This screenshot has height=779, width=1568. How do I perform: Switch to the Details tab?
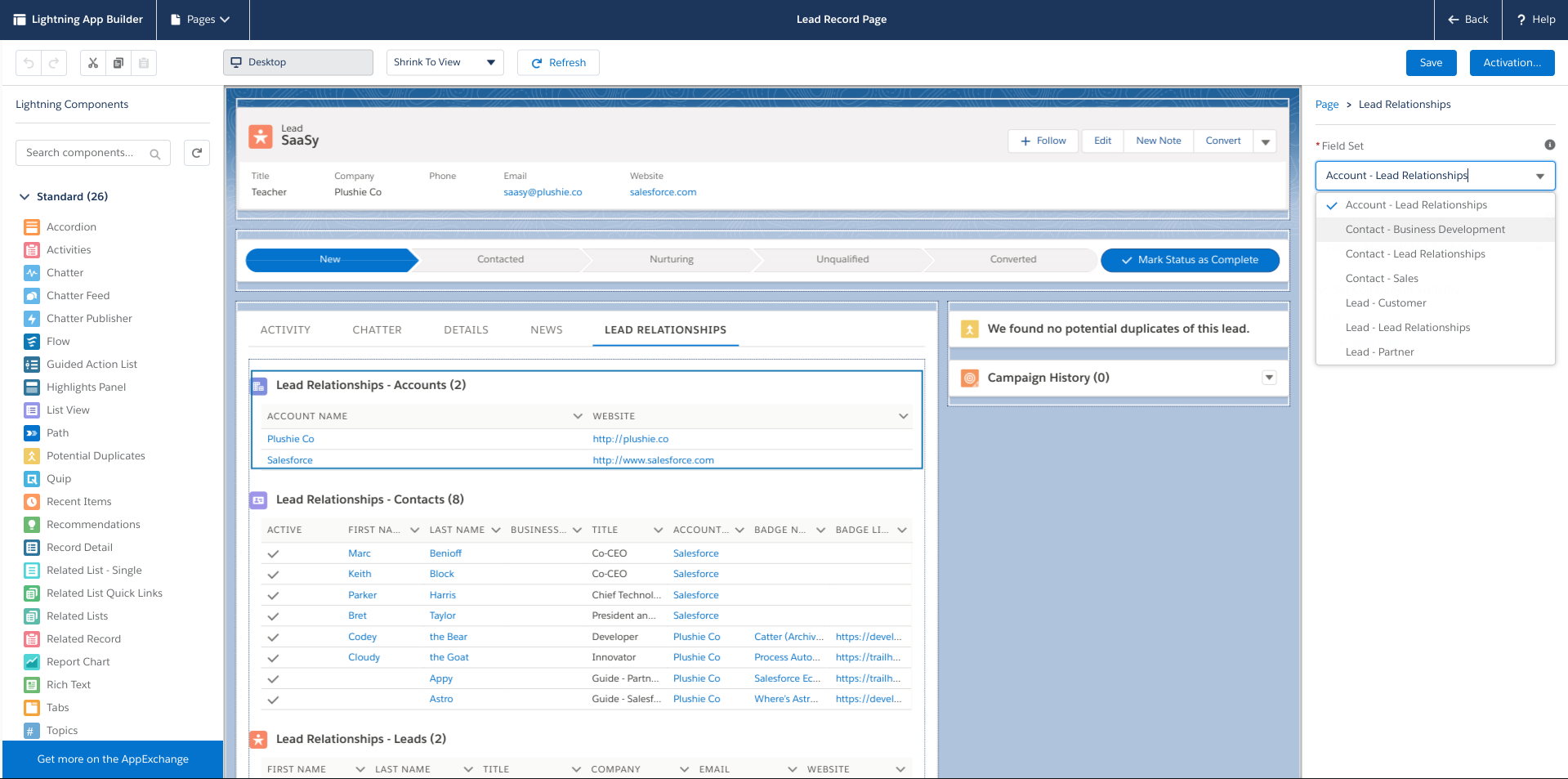[x=466, y=330]
